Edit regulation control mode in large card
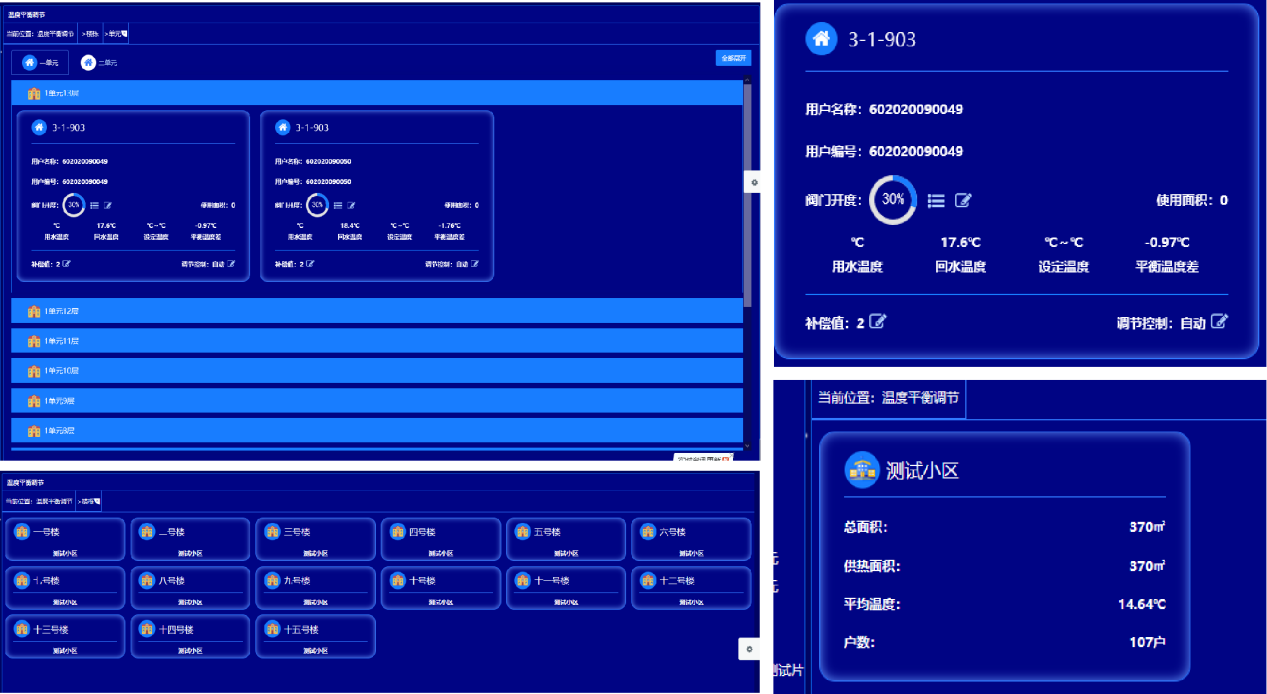Viewport: 1267px width, 694px height. [1219, 322]
